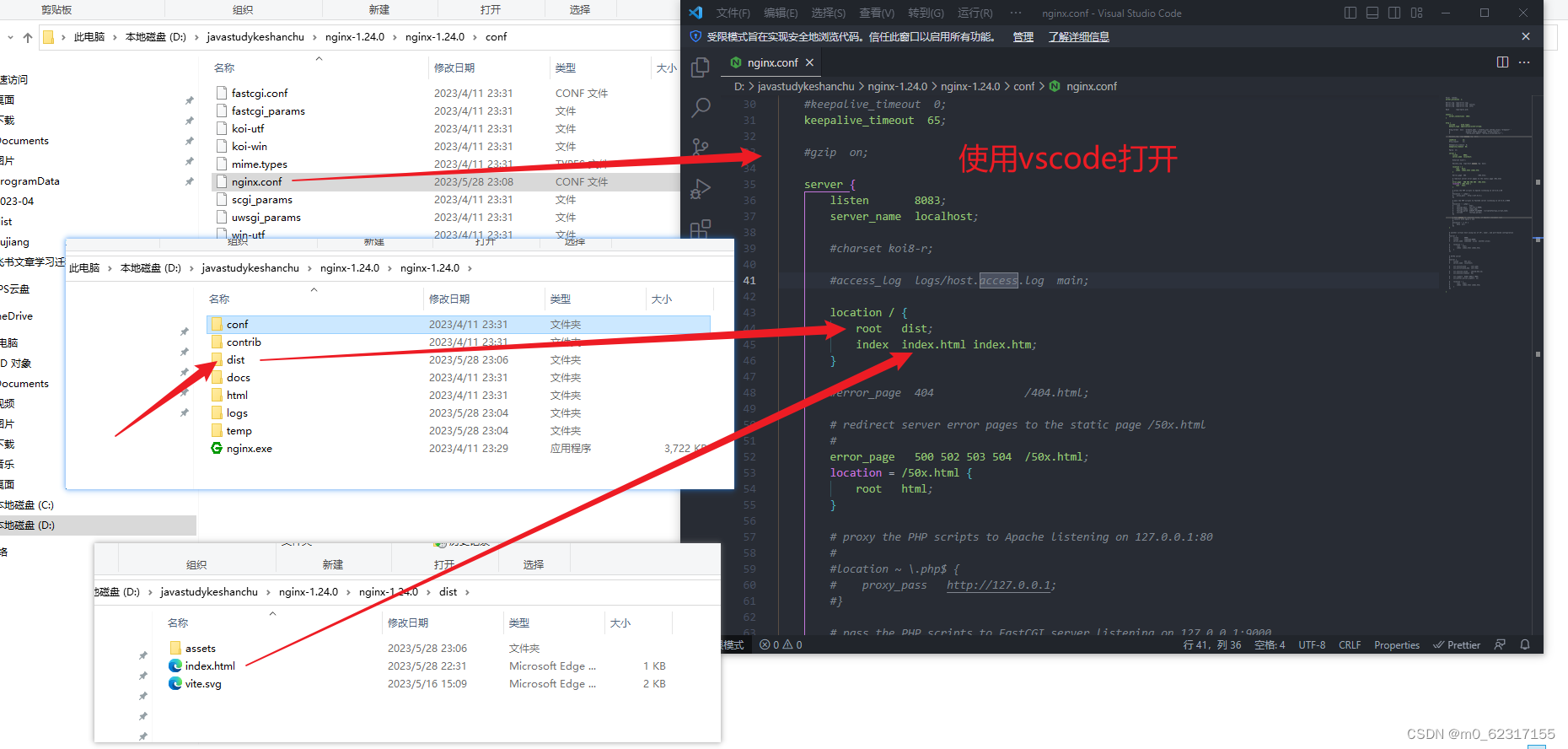1568x749 pixels.
Task: Click the Edge icon beside index.html
Action: click(x=175, y=665)
